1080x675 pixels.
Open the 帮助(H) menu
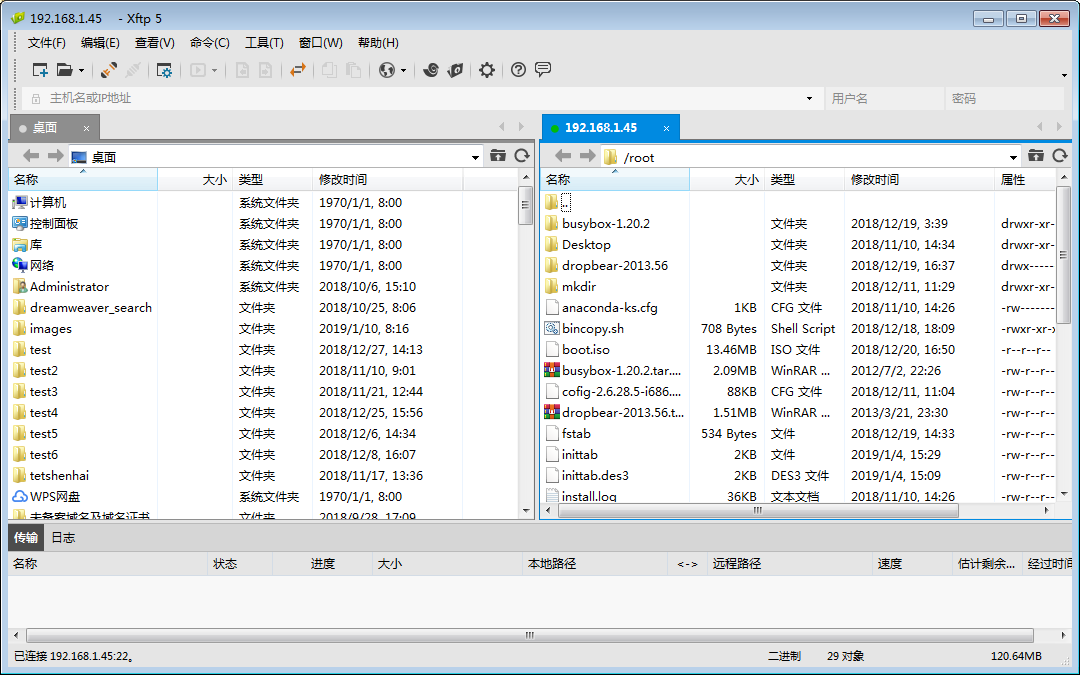pyautogui.click(x=378, y=43)
